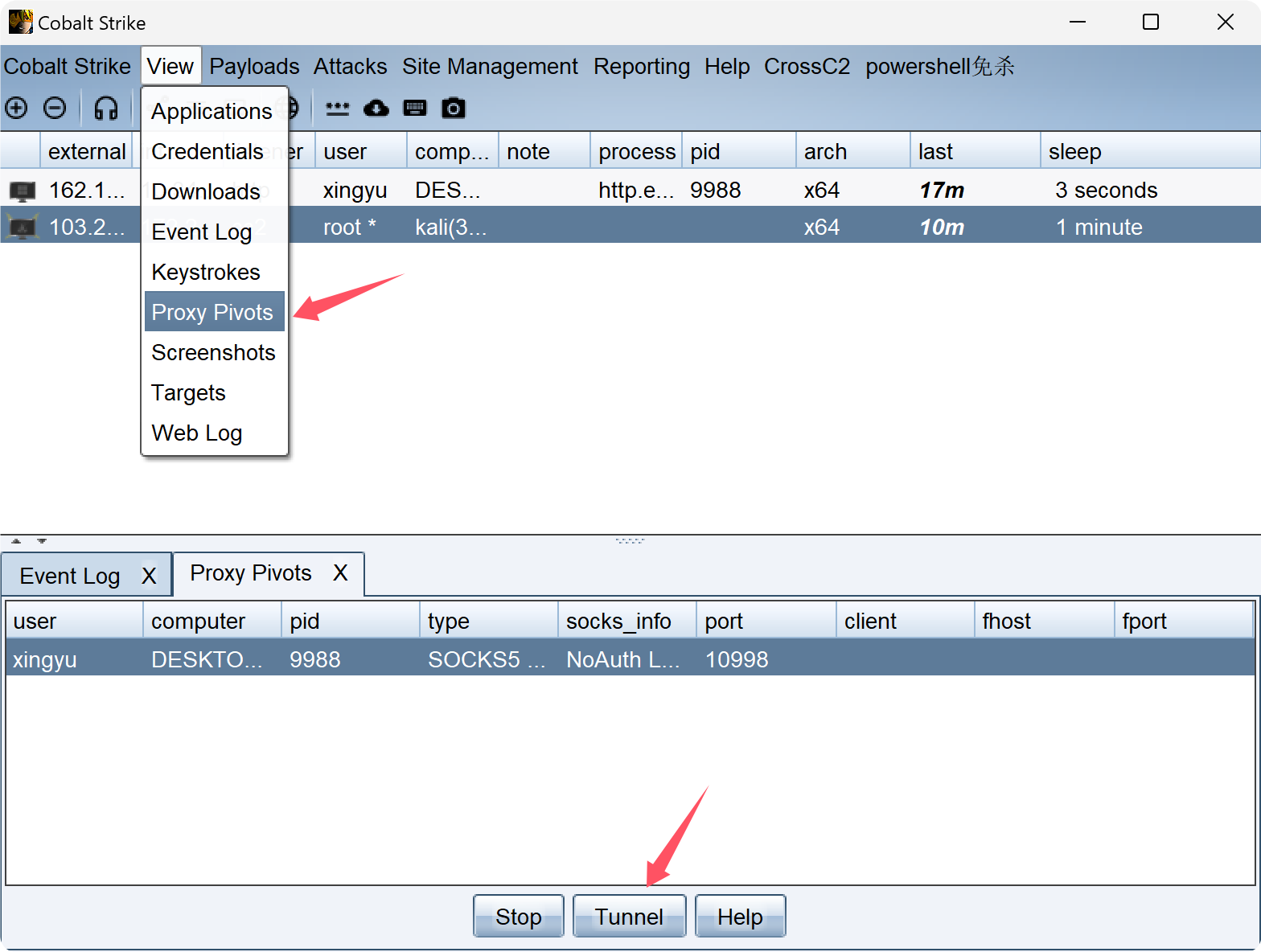Click the Help button below pivots table
This screenshot has width=1261, height=952.
(x=740, y=917)
